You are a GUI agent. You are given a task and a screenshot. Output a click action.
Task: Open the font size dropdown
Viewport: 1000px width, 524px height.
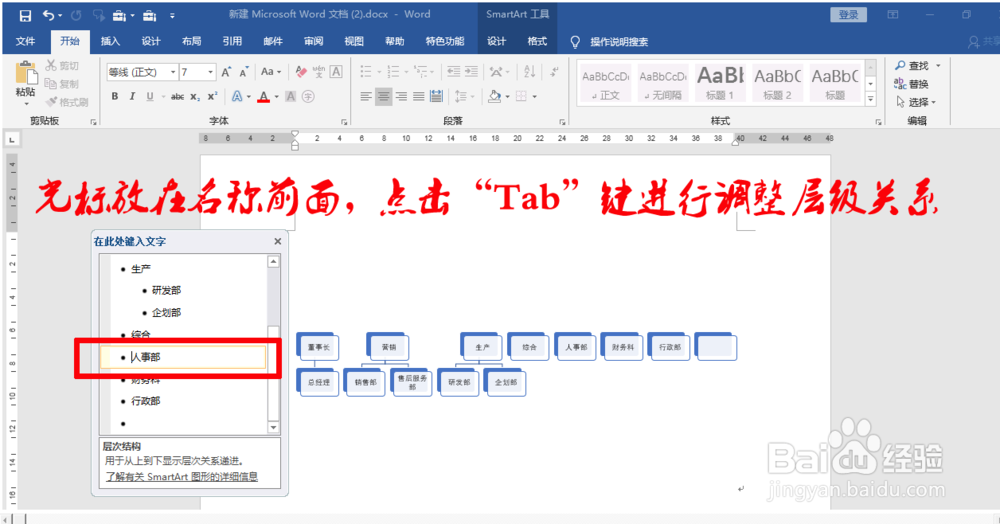click(210, 72)
